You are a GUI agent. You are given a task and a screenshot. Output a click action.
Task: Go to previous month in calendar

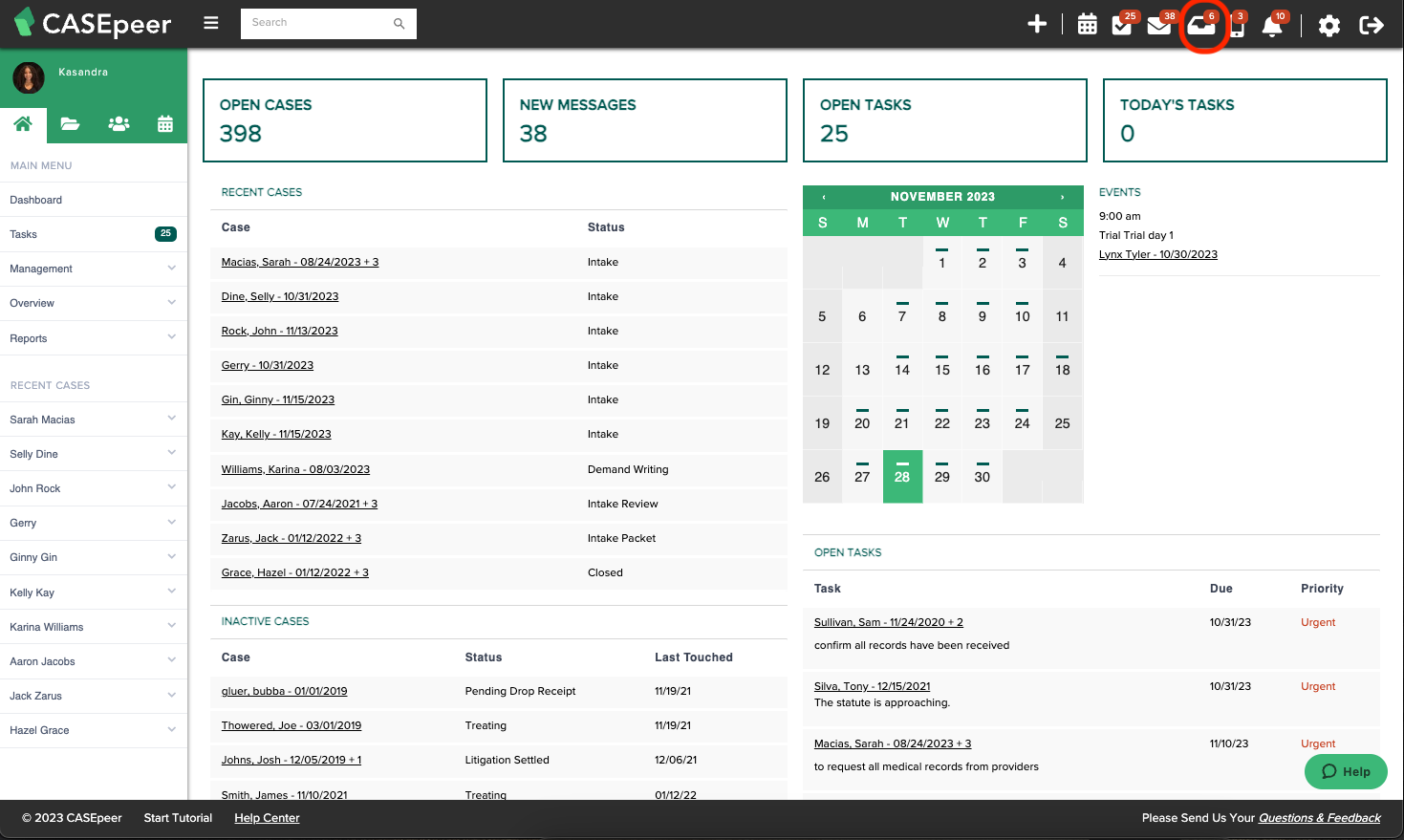(x=824, y=197)
